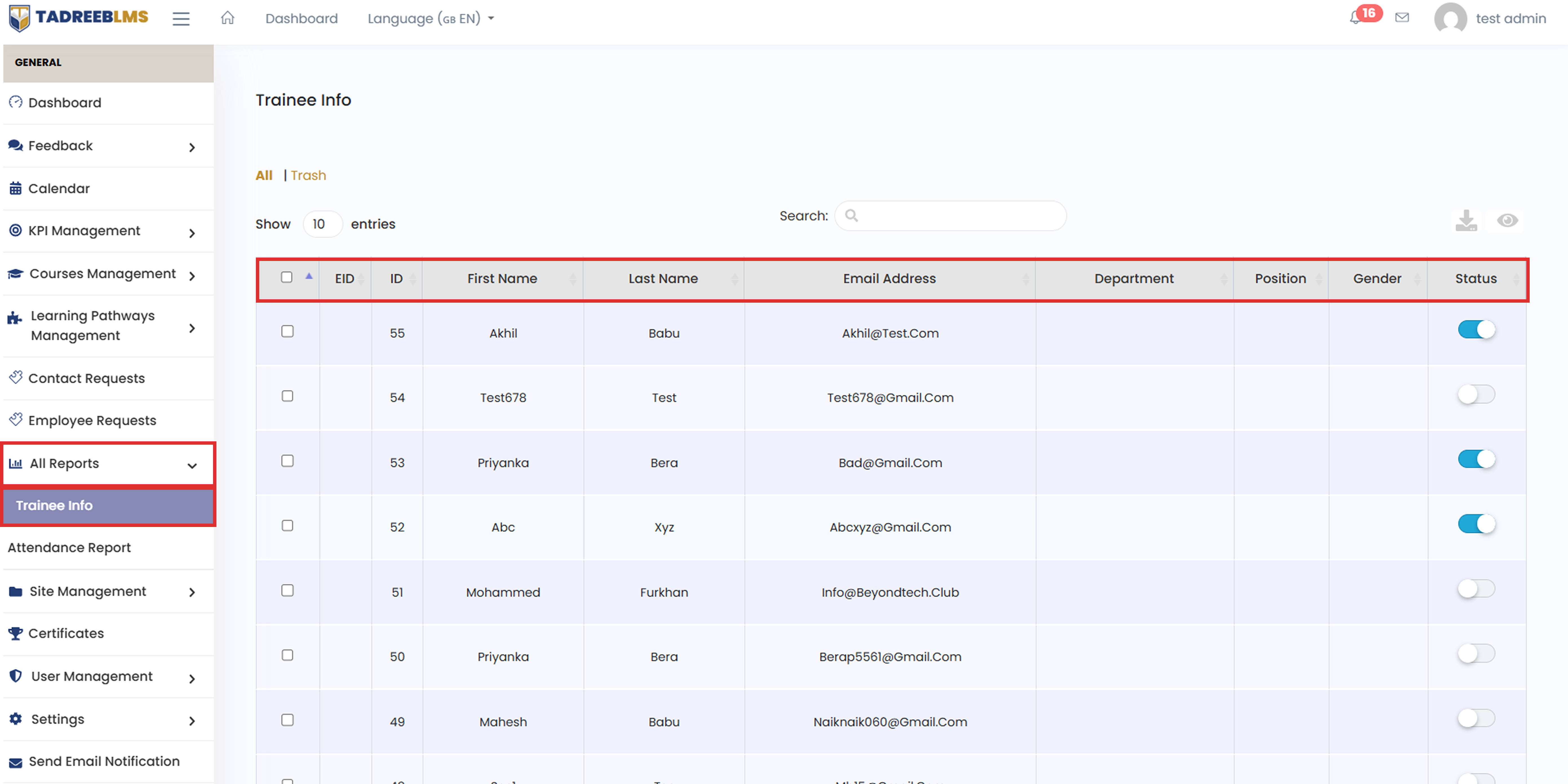This screenshot has width=1568, height=784.
Task: Check the row checkbox for Akhil Babu
Action: tap(287, 331)
